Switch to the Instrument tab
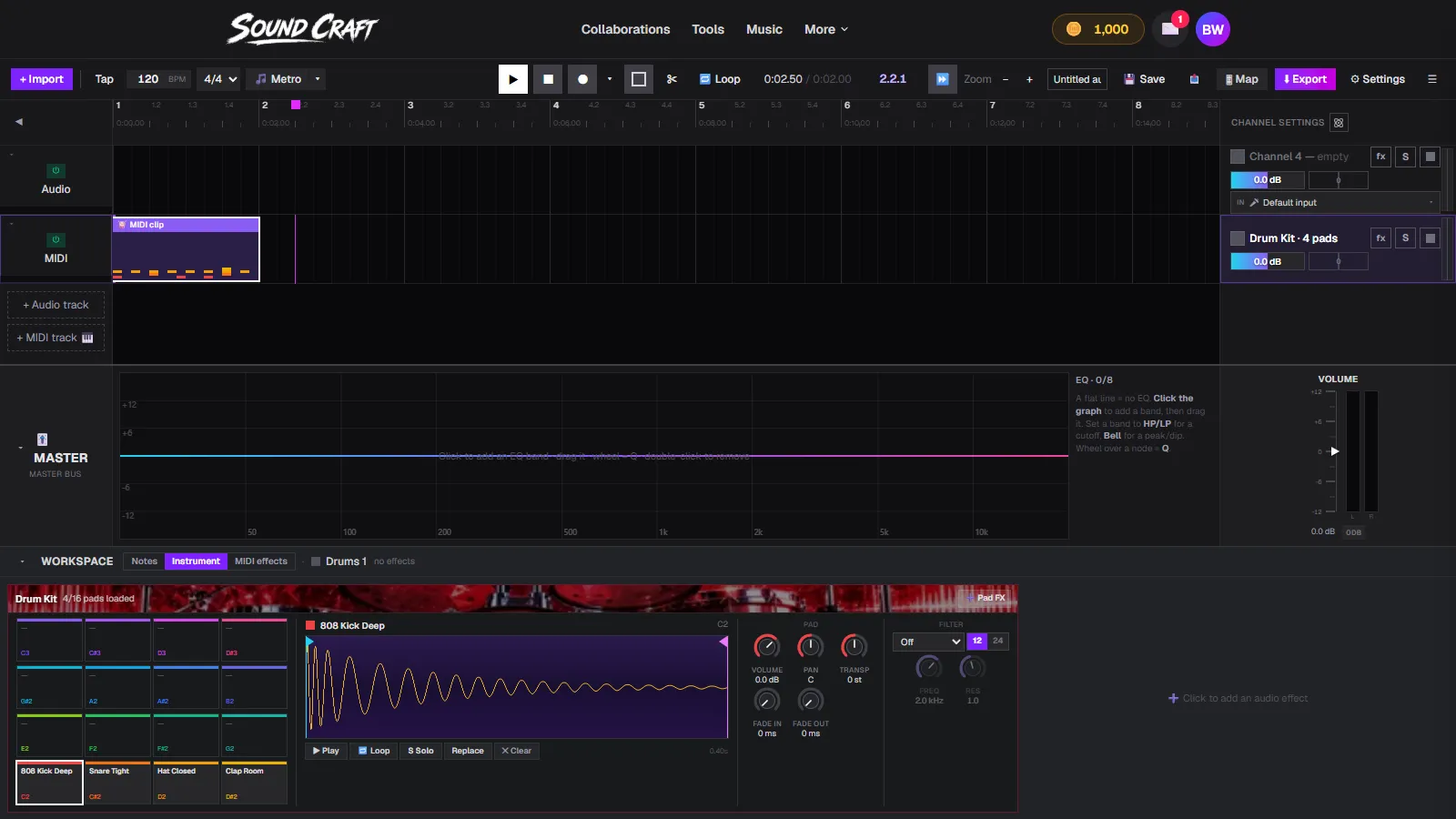This screenshot has width=1456, height=819. point(196,561)
